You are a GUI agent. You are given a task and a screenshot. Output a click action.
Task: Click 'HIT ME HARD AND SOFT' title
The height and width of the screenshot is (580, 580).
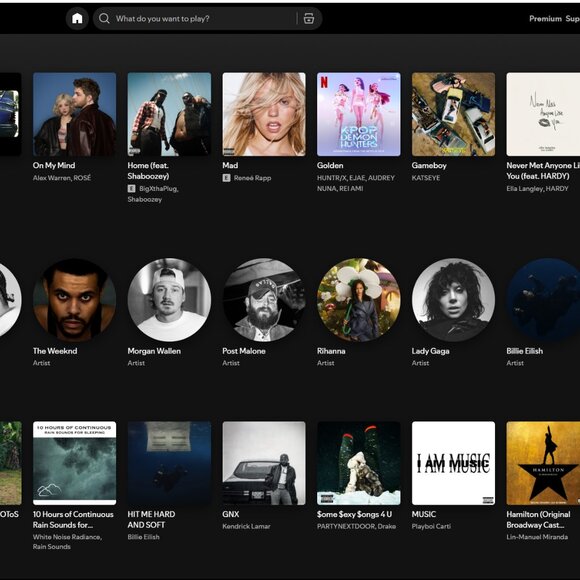pos(151,519)
